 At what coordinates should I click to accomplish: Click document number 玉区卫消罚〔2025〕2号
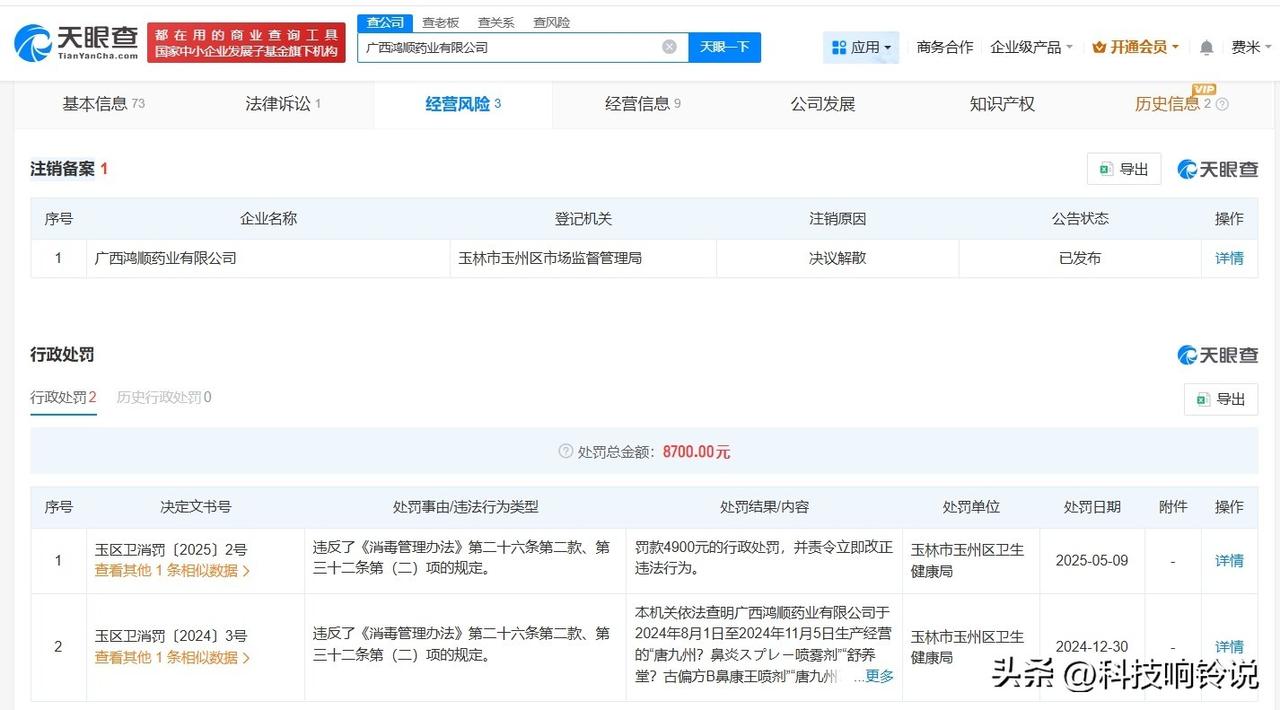point(171,550)
